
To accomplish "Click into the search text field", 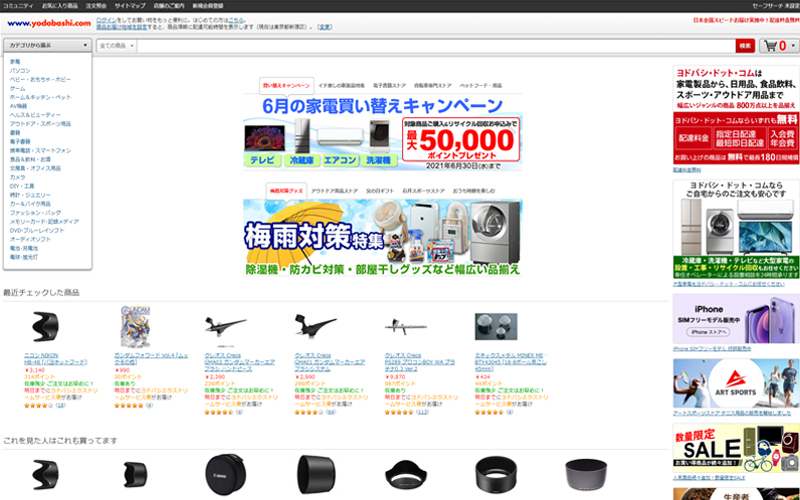I will (430, 46).
